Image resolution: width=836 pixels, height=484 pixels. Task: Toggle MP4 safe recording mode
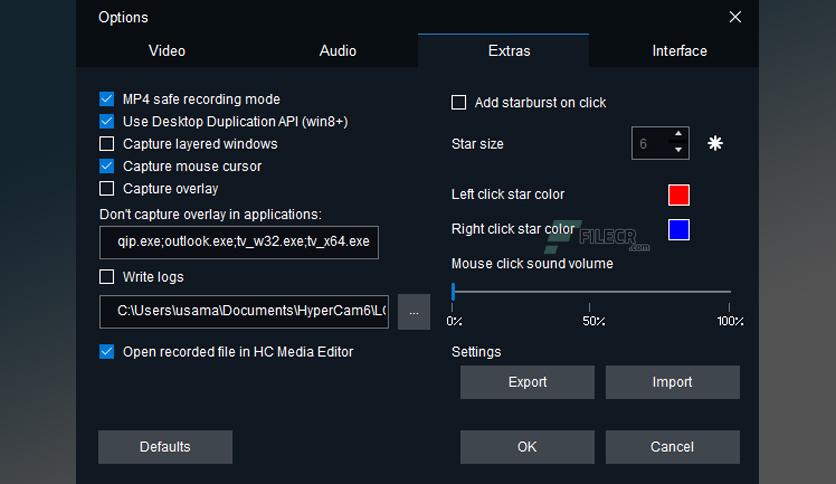pos(107,99)
